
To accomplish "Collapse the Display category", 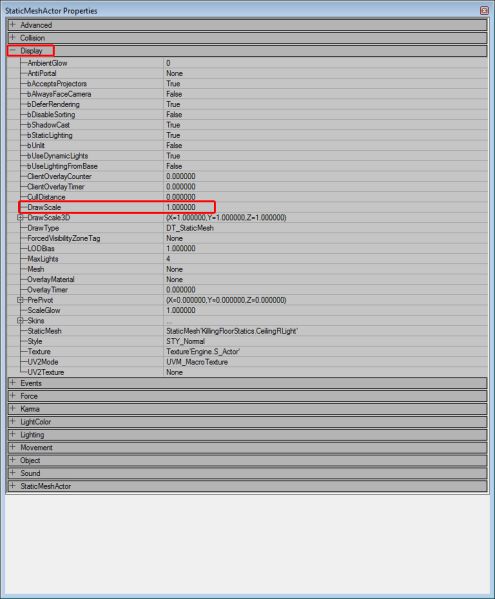I will 13,50.
